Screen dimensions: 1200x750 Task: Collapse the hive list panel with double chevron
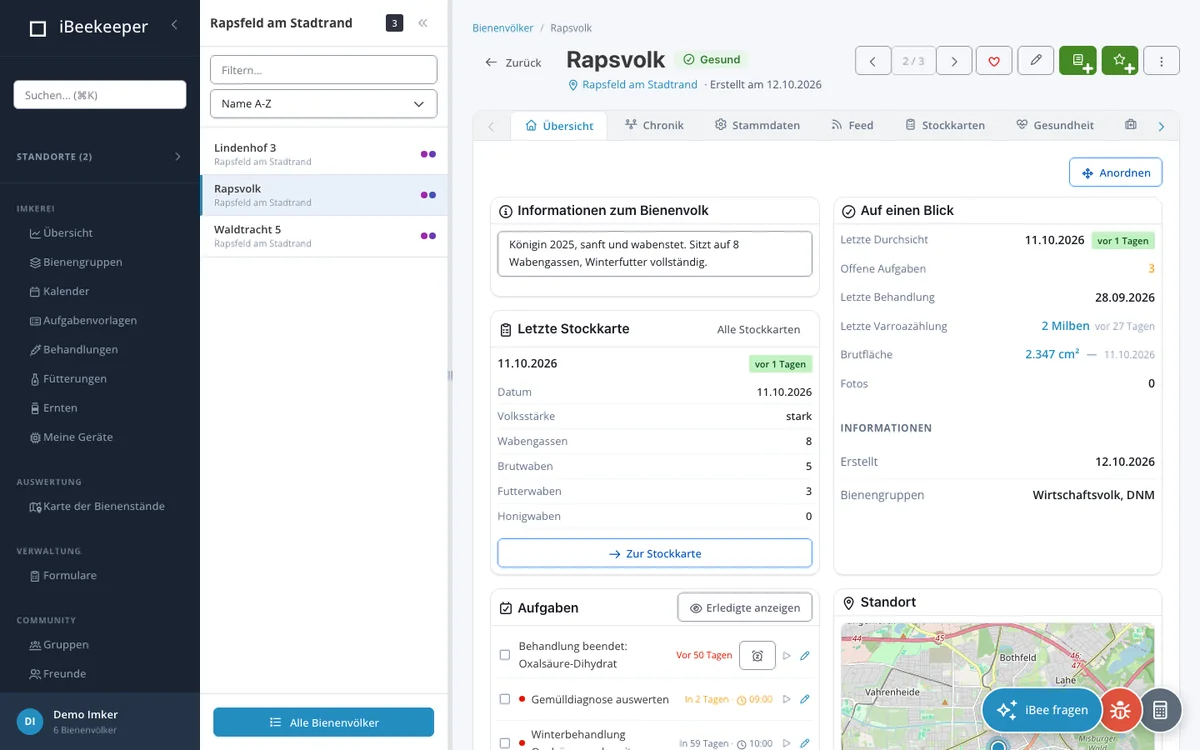tap(423, 23)
